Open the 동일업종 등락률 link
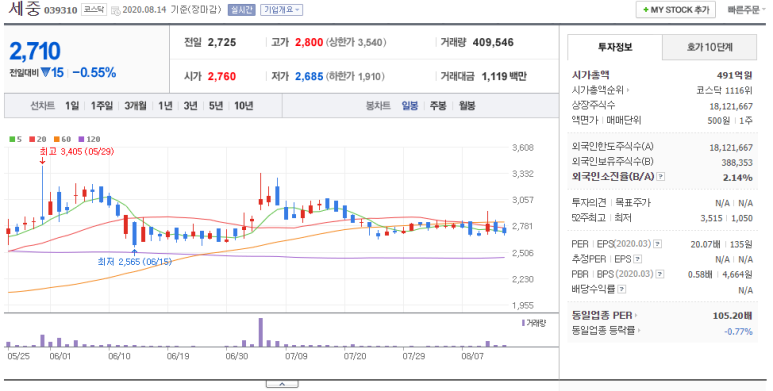 [x=605, y=330]
